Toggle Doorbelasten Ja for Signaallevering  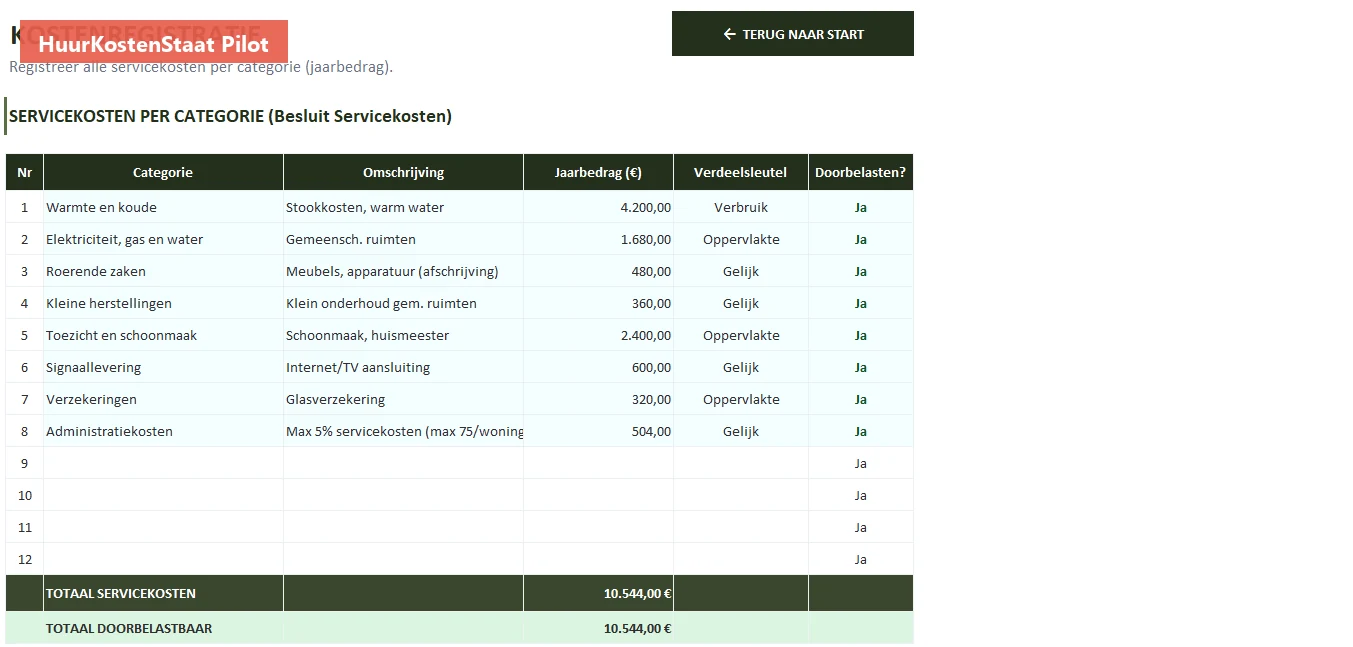861,367
